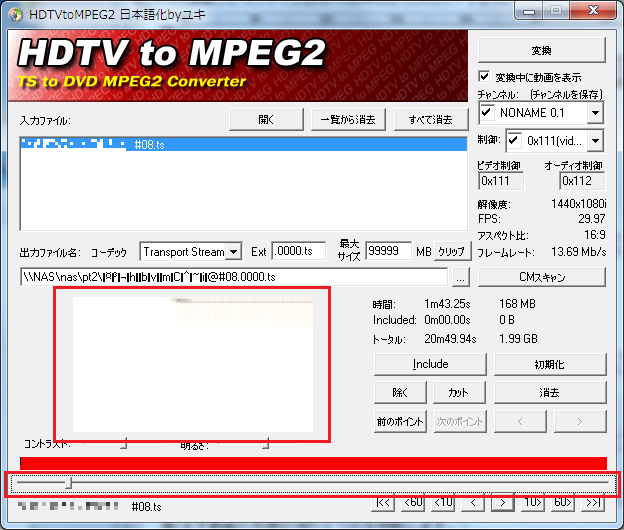Screen dimensions: 624x530
Task: Jump to the start with |<< button
Action: 384,503
